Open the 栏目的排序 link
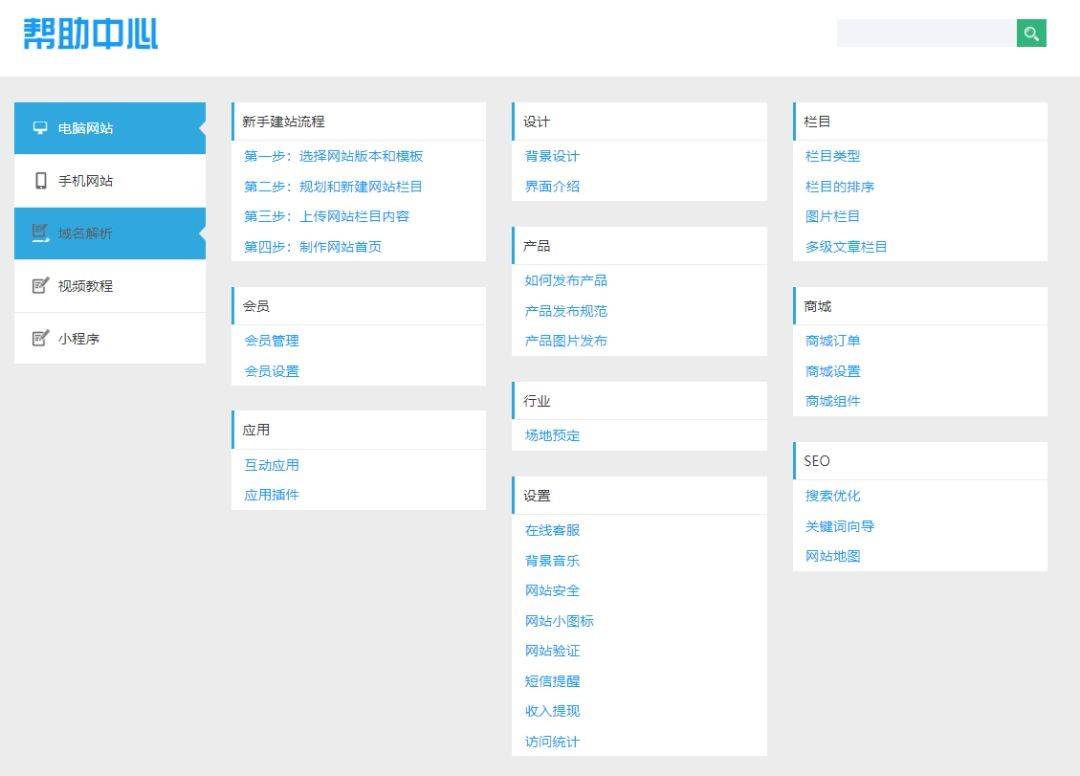Image resolution: width=1080 pixels, height=776 pixels. (x=840, y=187)
